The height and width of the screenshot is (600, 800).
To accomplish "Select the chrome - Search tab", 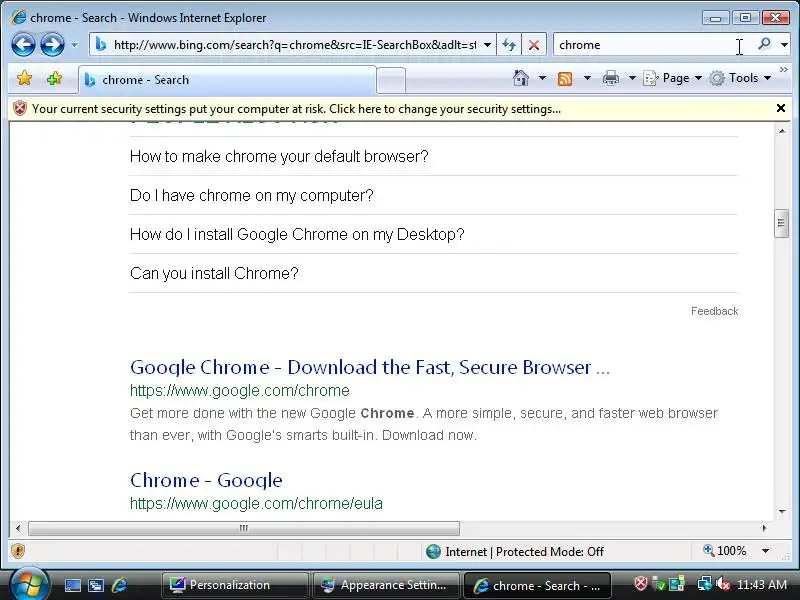I will [227, 80].
